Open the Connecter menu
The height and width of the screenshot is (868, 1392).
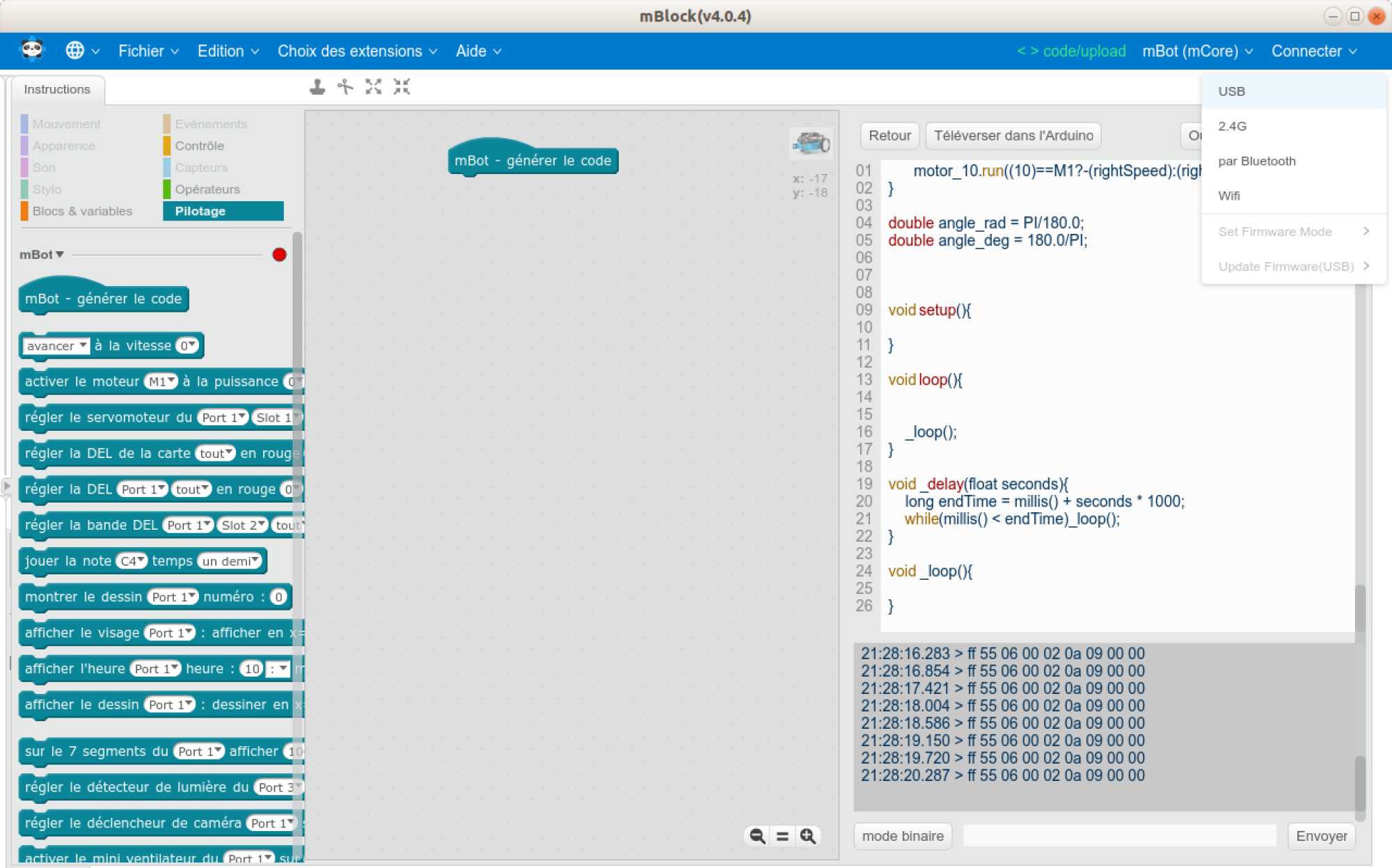[1314, 51]
